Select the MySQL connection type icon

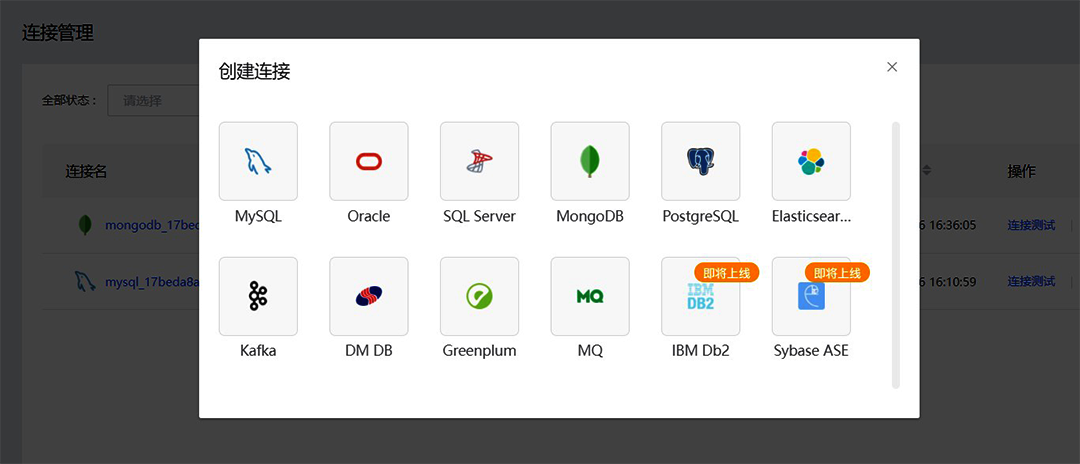tap(258, 161)
